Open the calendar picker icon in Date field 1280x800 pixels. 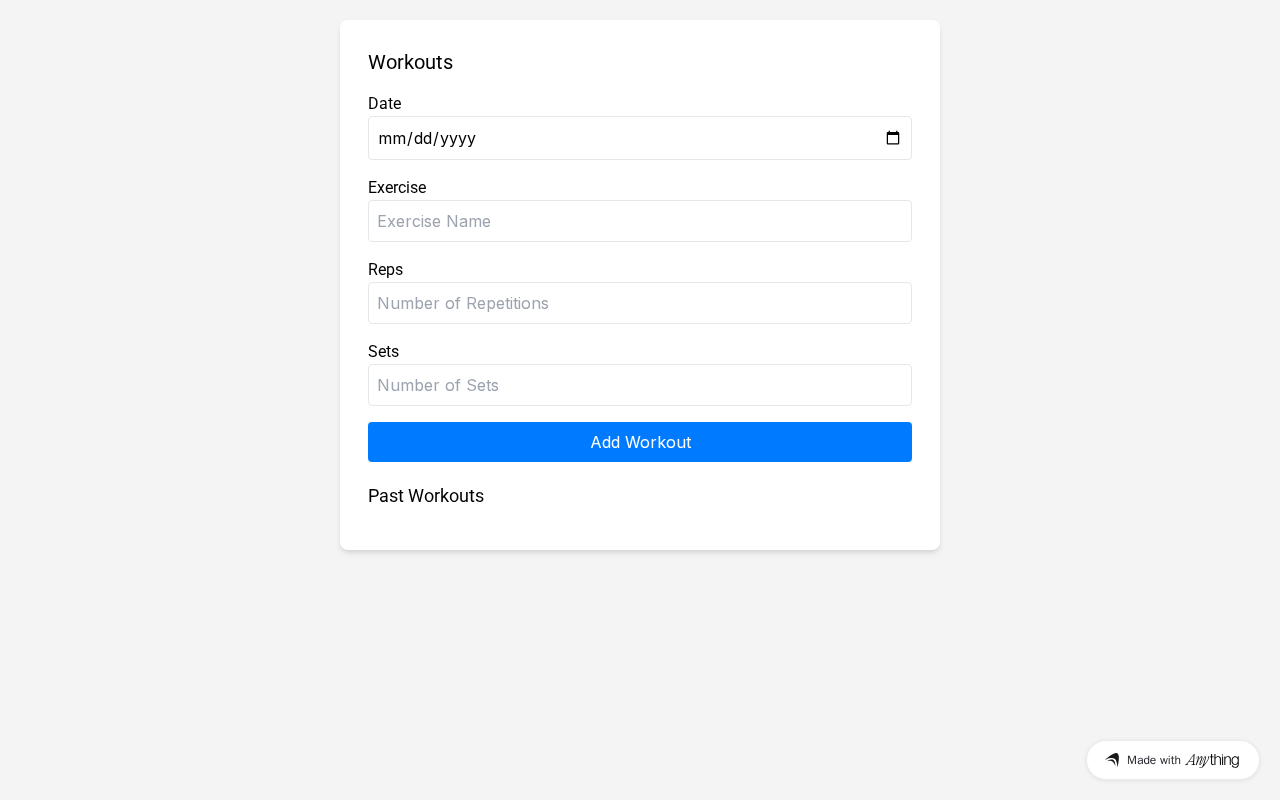click(x=893, y=138)
